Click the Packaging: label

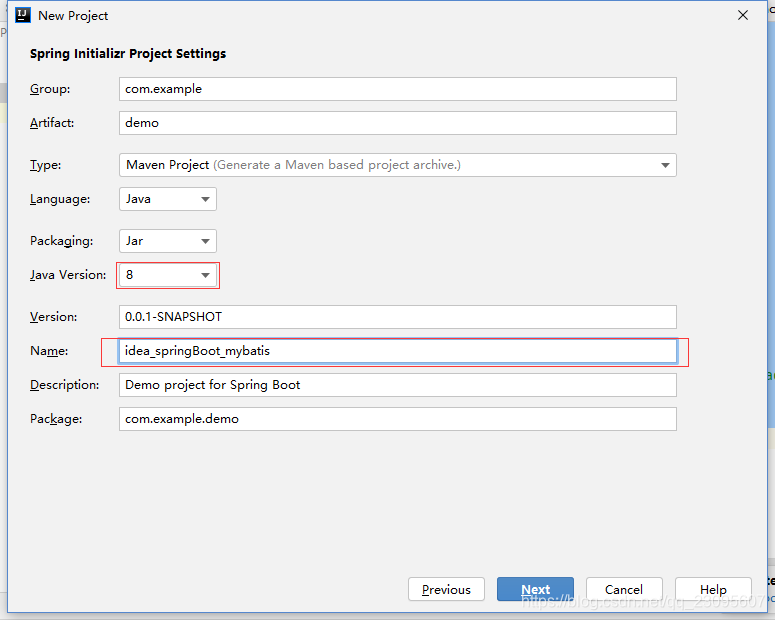61,241
